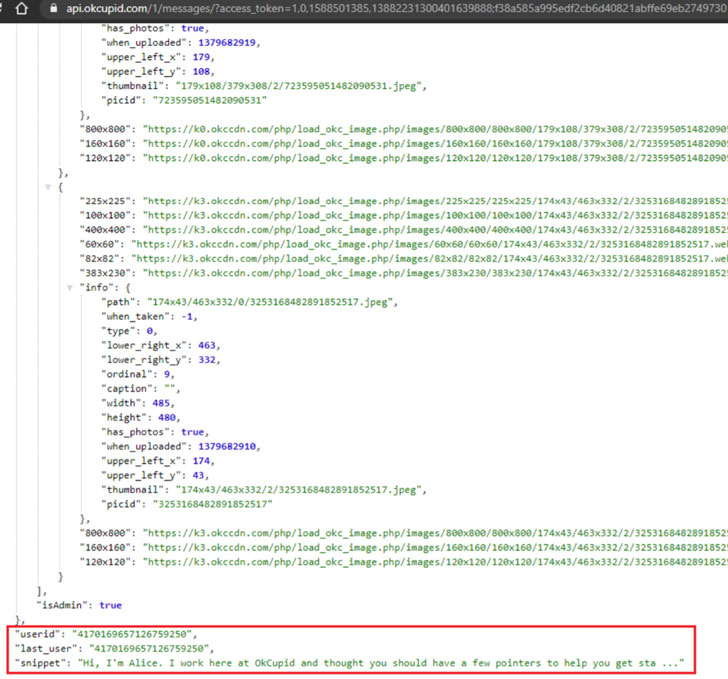This screenshot has height=679, width=728.
Task: Select the "width": 485 line
Action: pos(138,403)
